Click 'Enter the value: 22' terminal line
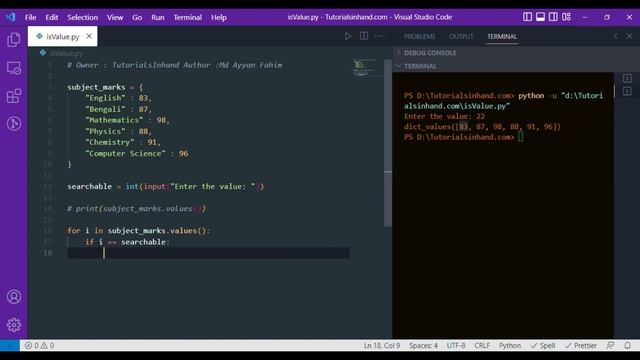The height and width of the screenshot is (360, 640). pos(444,116)
